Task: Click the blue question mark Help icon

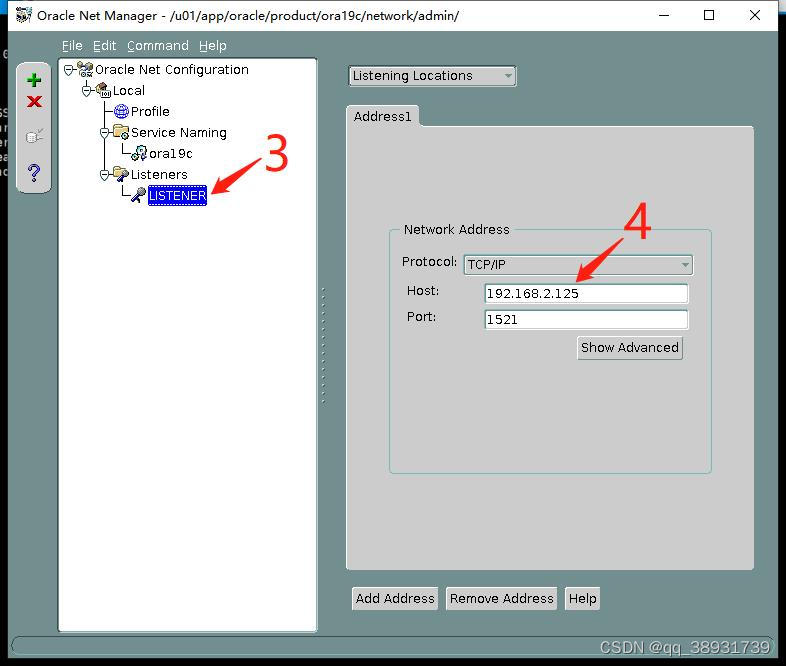Action: coord(34,173)
